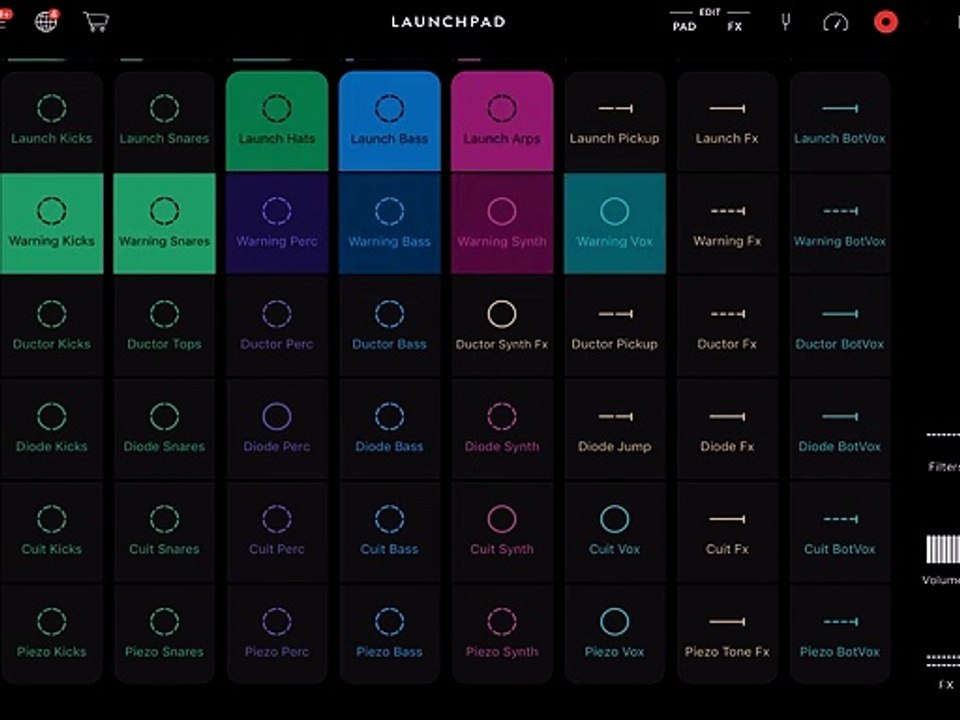Tap the Cuit Perc pad
Viewport: 960px width, 720px height.
(277, 531)
